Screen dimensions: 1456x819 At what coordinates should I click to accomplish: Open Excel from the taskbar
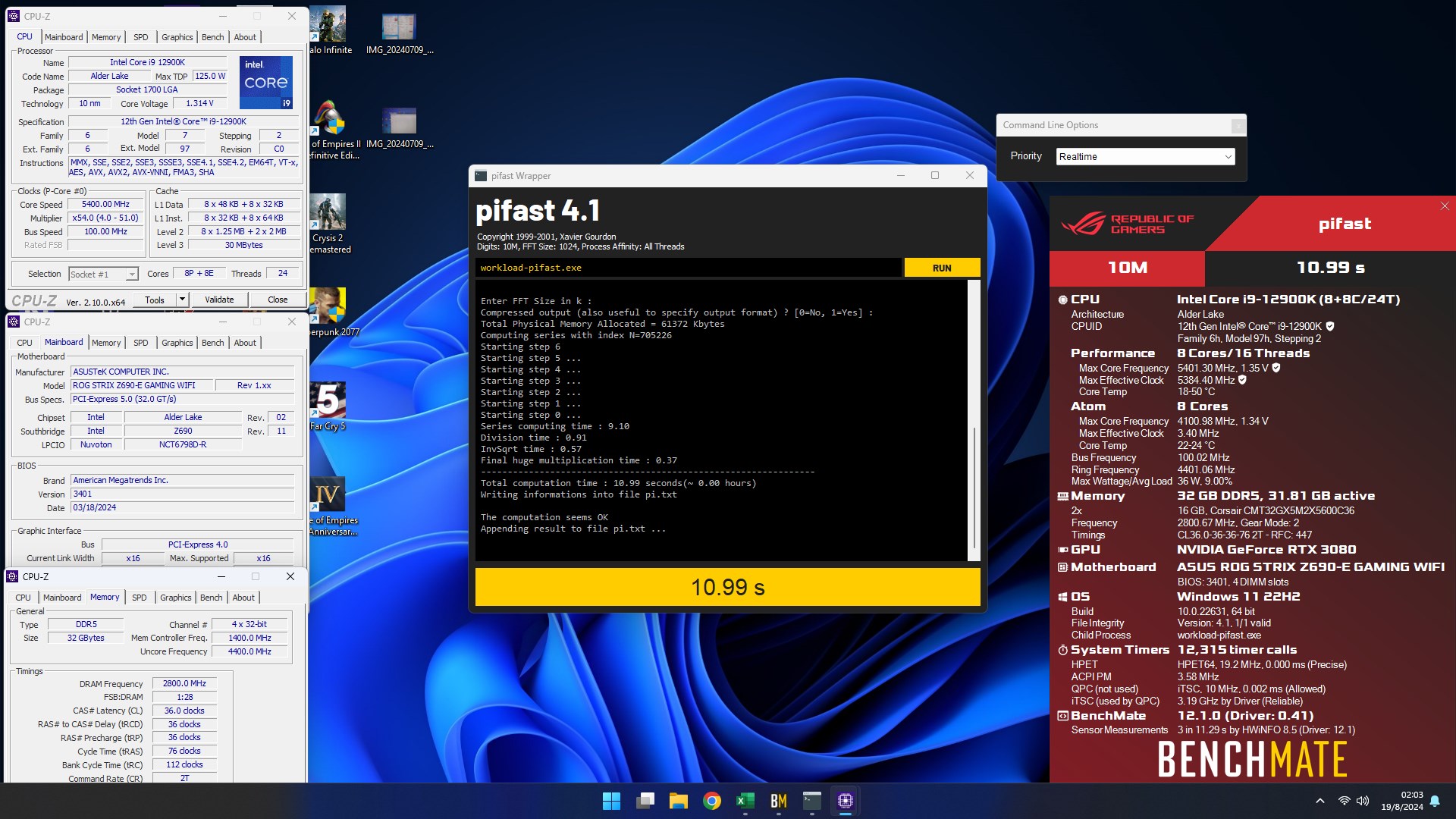click(745, 801)
